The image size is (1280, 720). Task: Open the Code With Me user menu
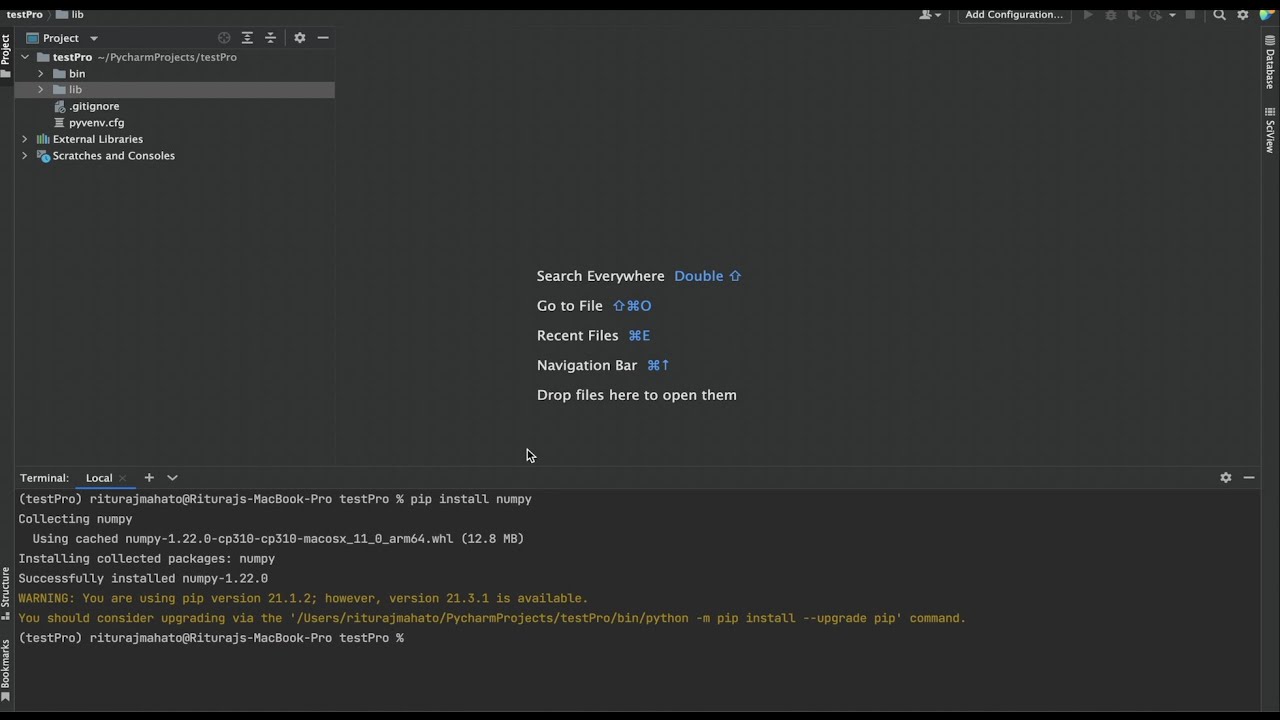point(929,15)
